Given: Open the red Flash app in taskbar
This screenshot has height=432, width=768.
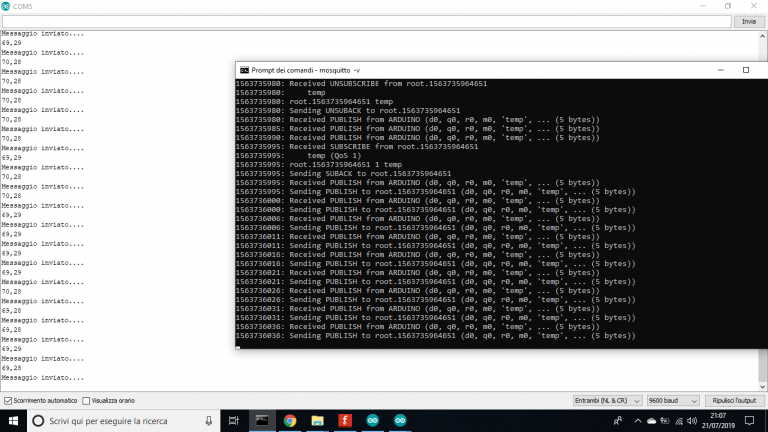Looking at the screenshot, I should click(x=345, y=421).
